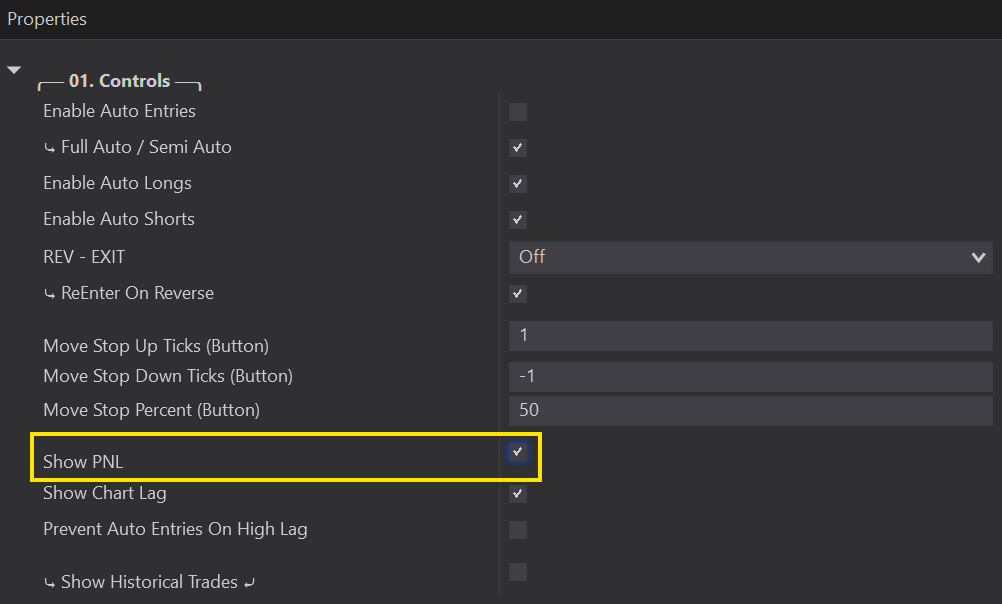Image resolution: width=1002 pixels, height=604 pixels.
Task: Click the indent arrow icon before ReEnter On Reverse
Action: [50, 294]
